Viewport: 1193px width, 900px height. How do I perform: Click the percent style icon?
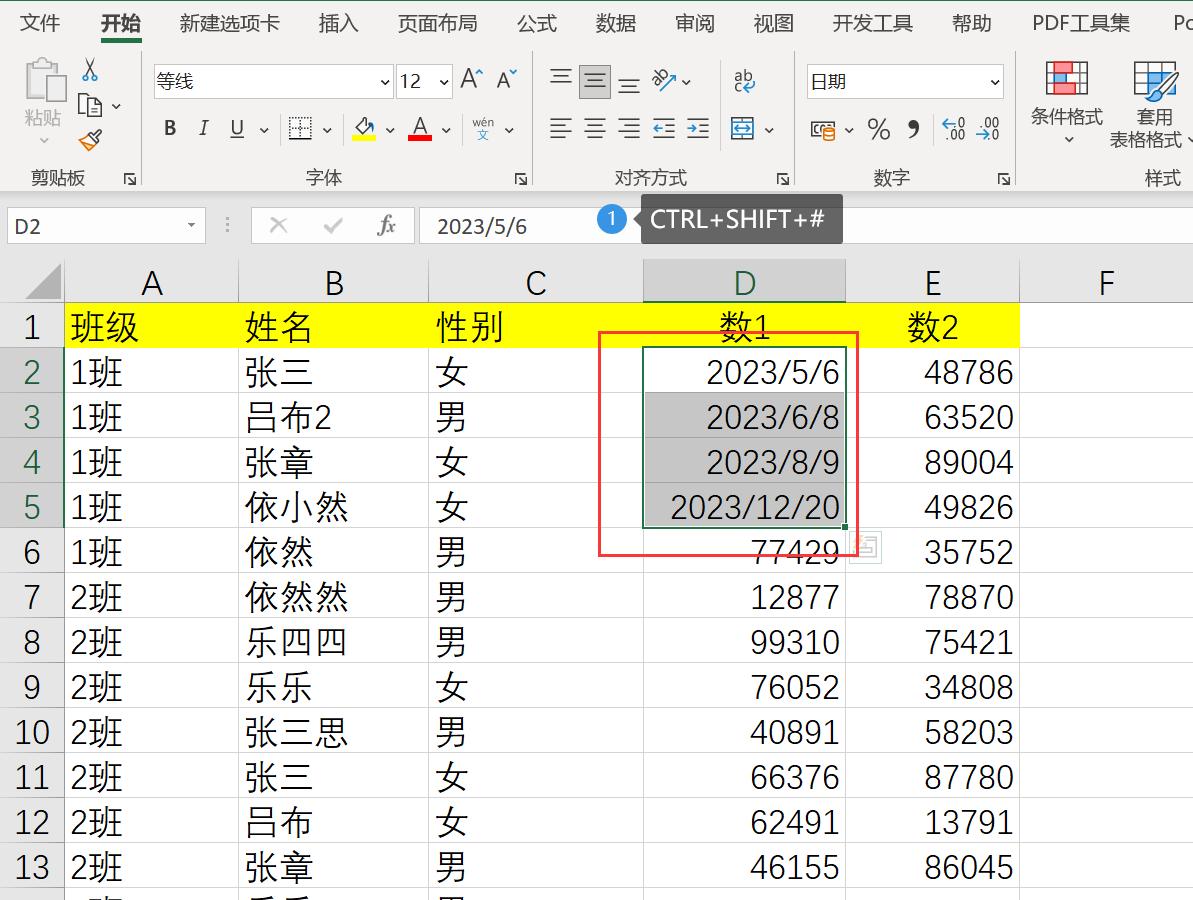[878, 129]
